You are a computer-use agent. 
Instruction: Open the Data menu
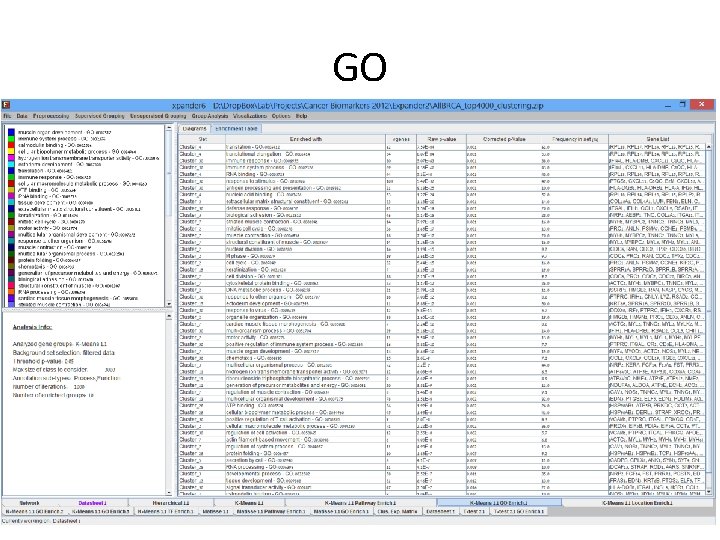click(x=22, y=116)
